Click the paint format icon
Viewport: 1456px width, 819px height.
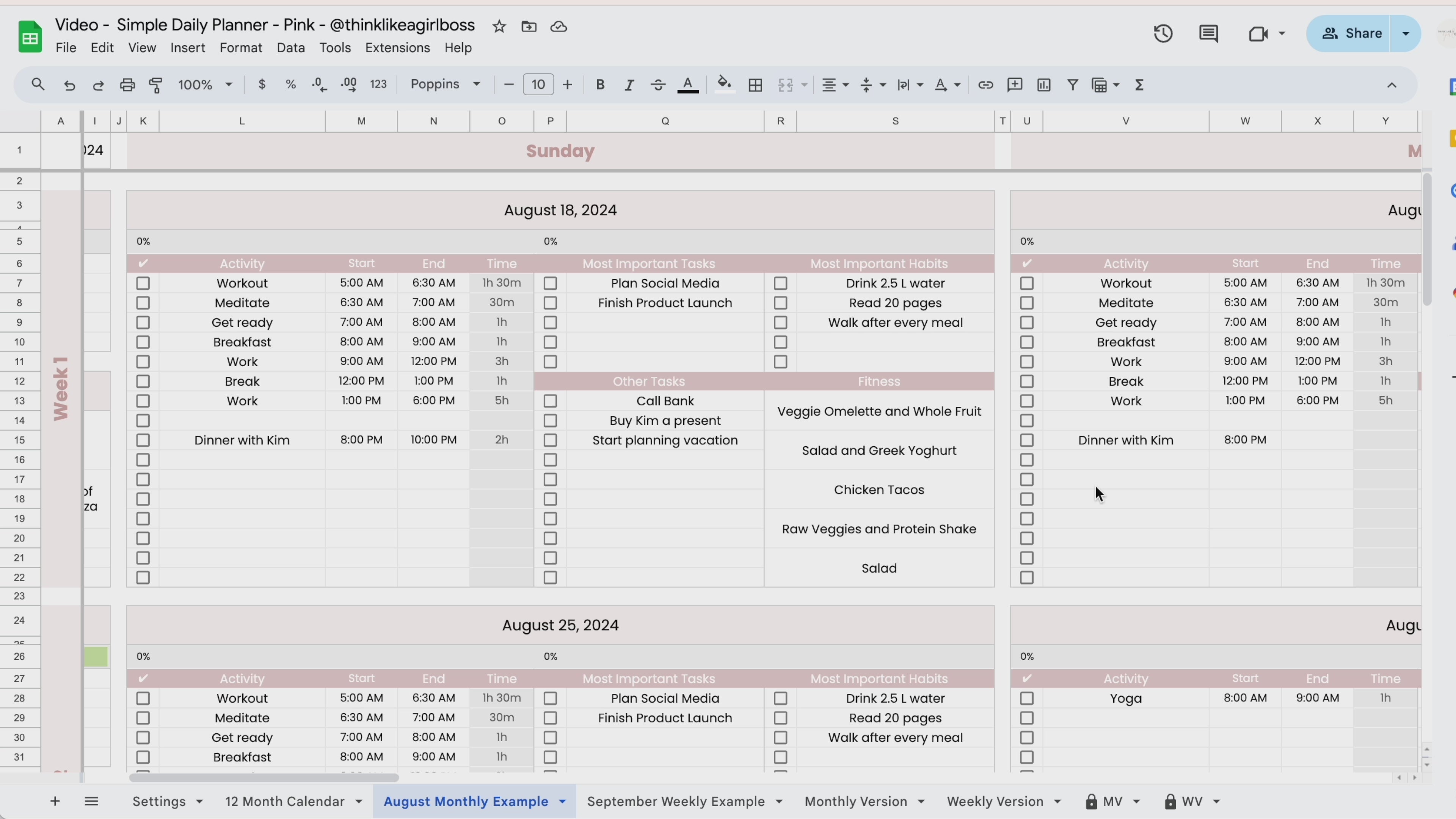(x=155, y=85)
